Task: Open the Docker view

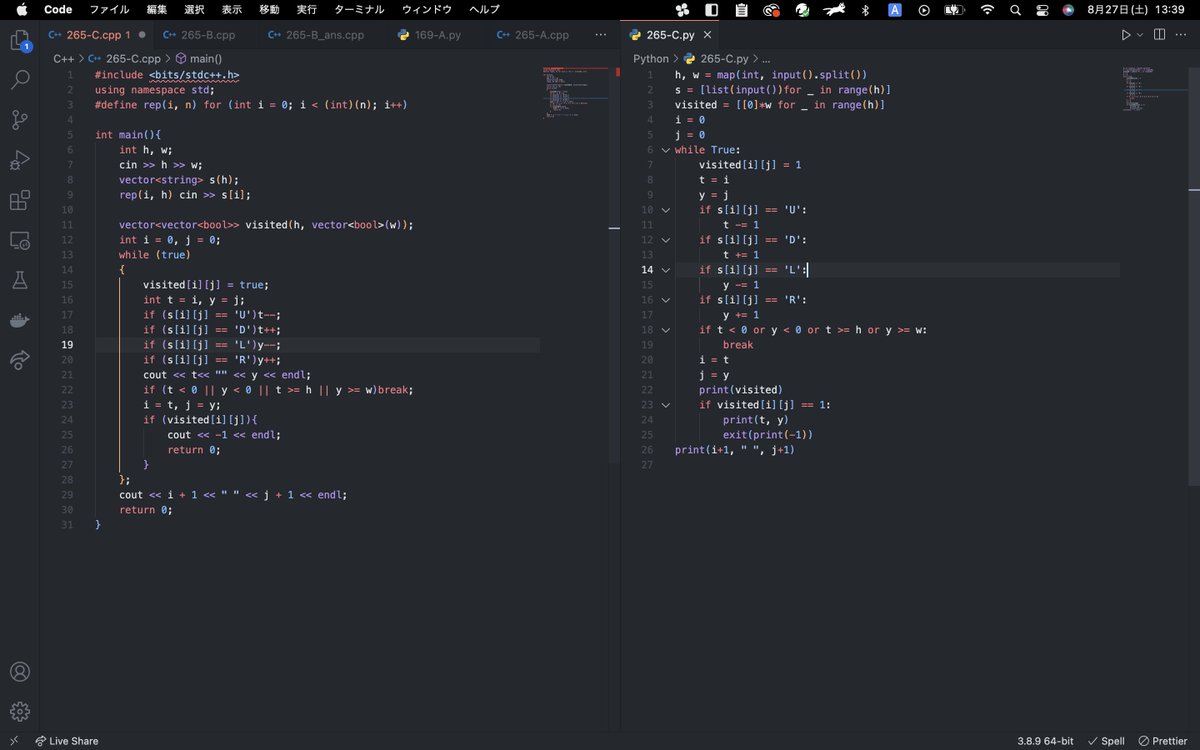Action: pyautogui.click(x=20, y=320)
